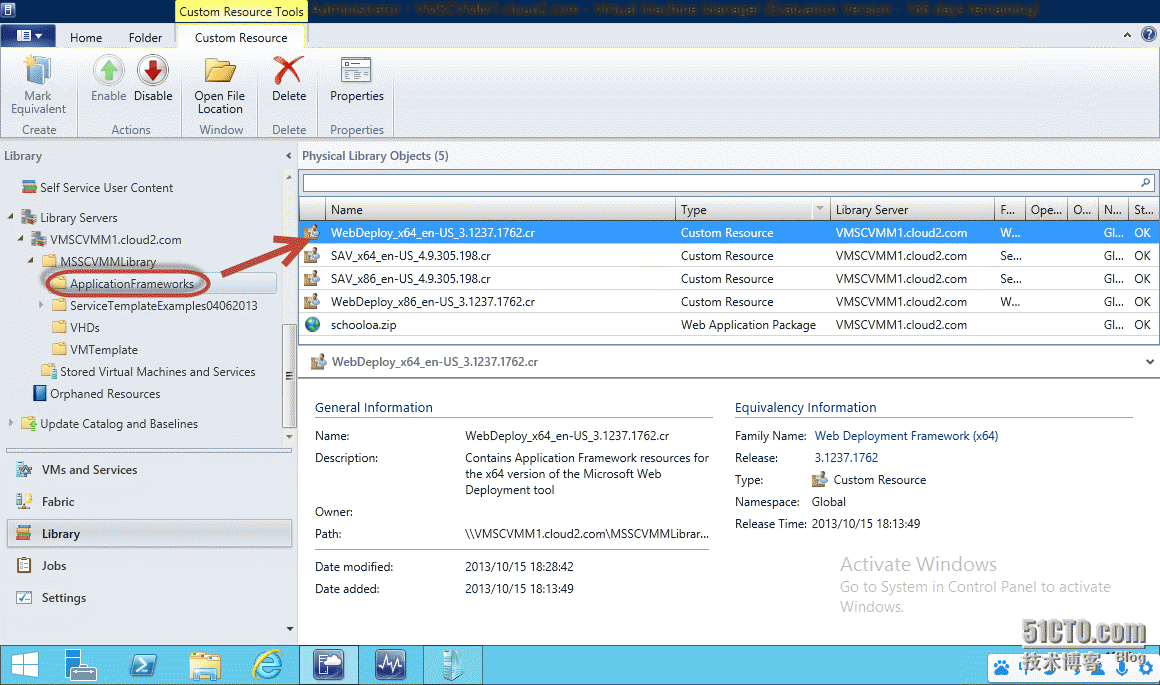The image size is (1160, 685).
Task: Click the red Delete X icon
Action: pos(288,70)
